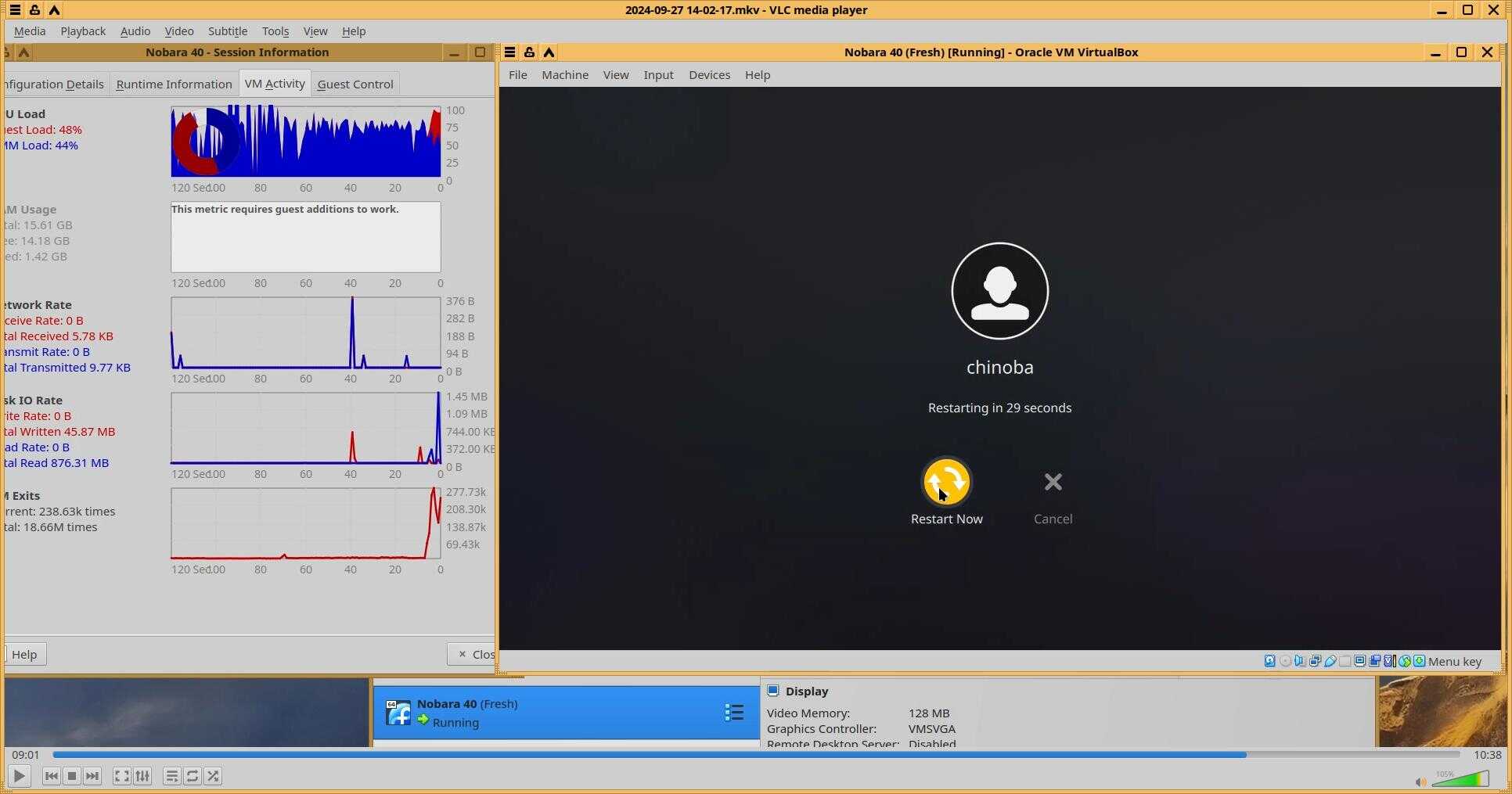
Task: Open VLC View menu
Action: 315,31
